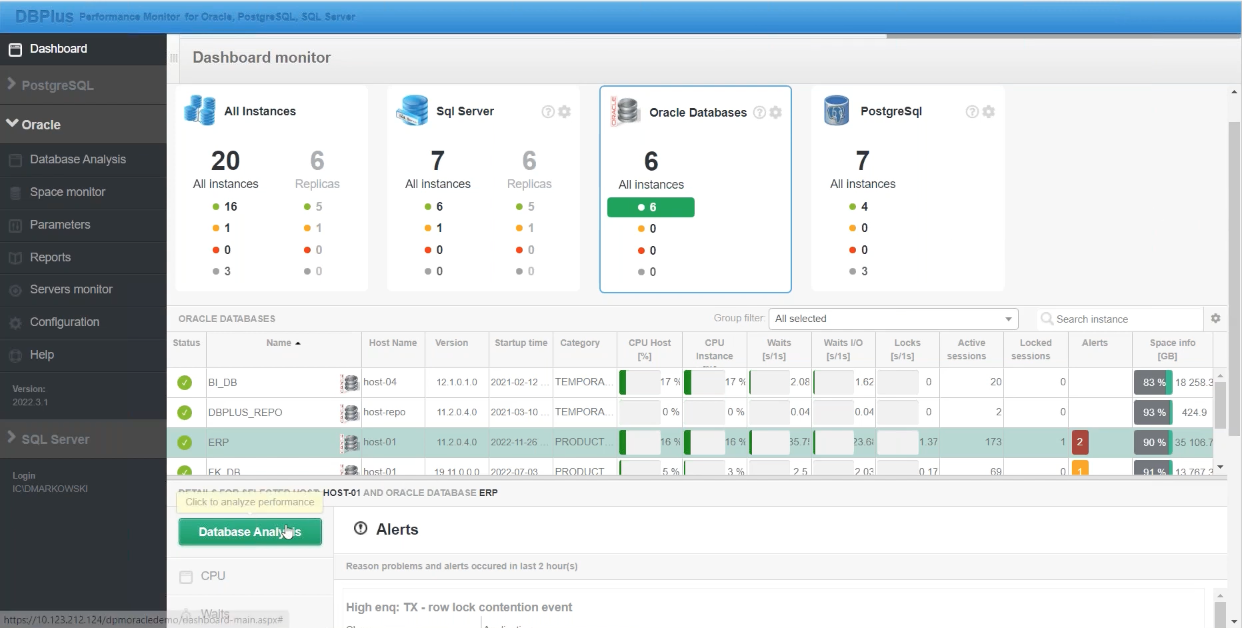Click the Active sessions column header
The image size is (1242, 628).
point(972,349)
